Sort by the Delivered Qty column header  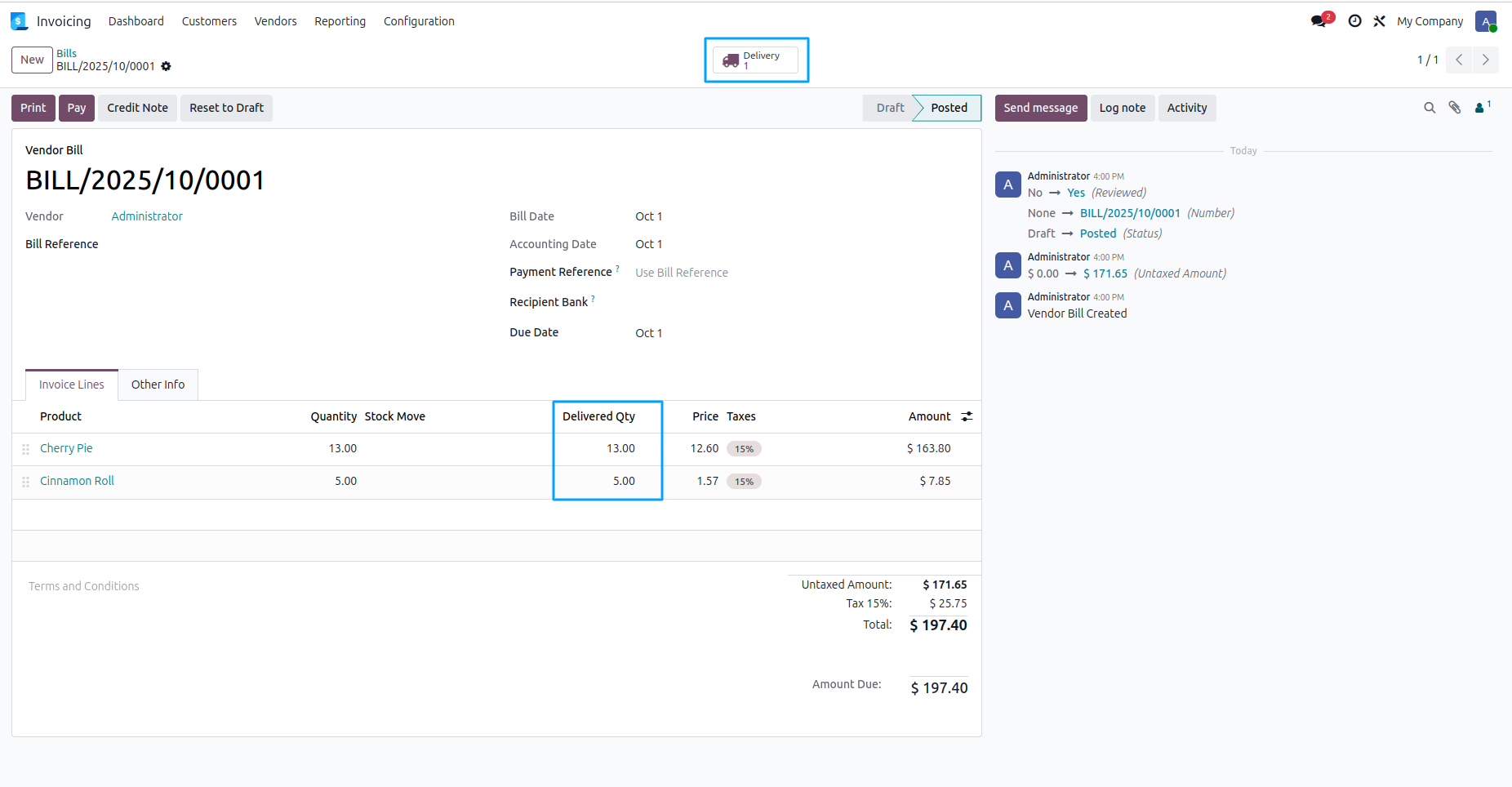click(x=598, y=416)
